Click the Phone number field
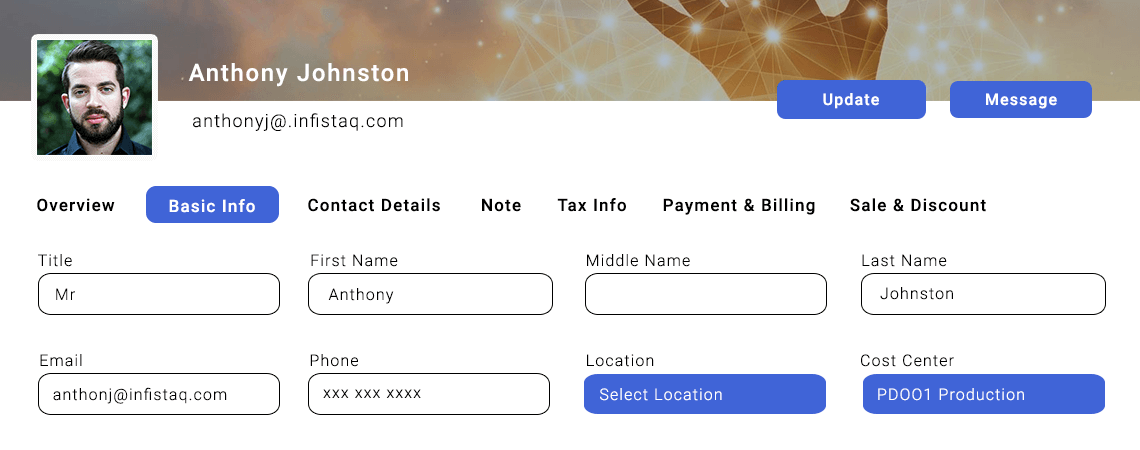1140x450 pixels. (x=429, y=394)
